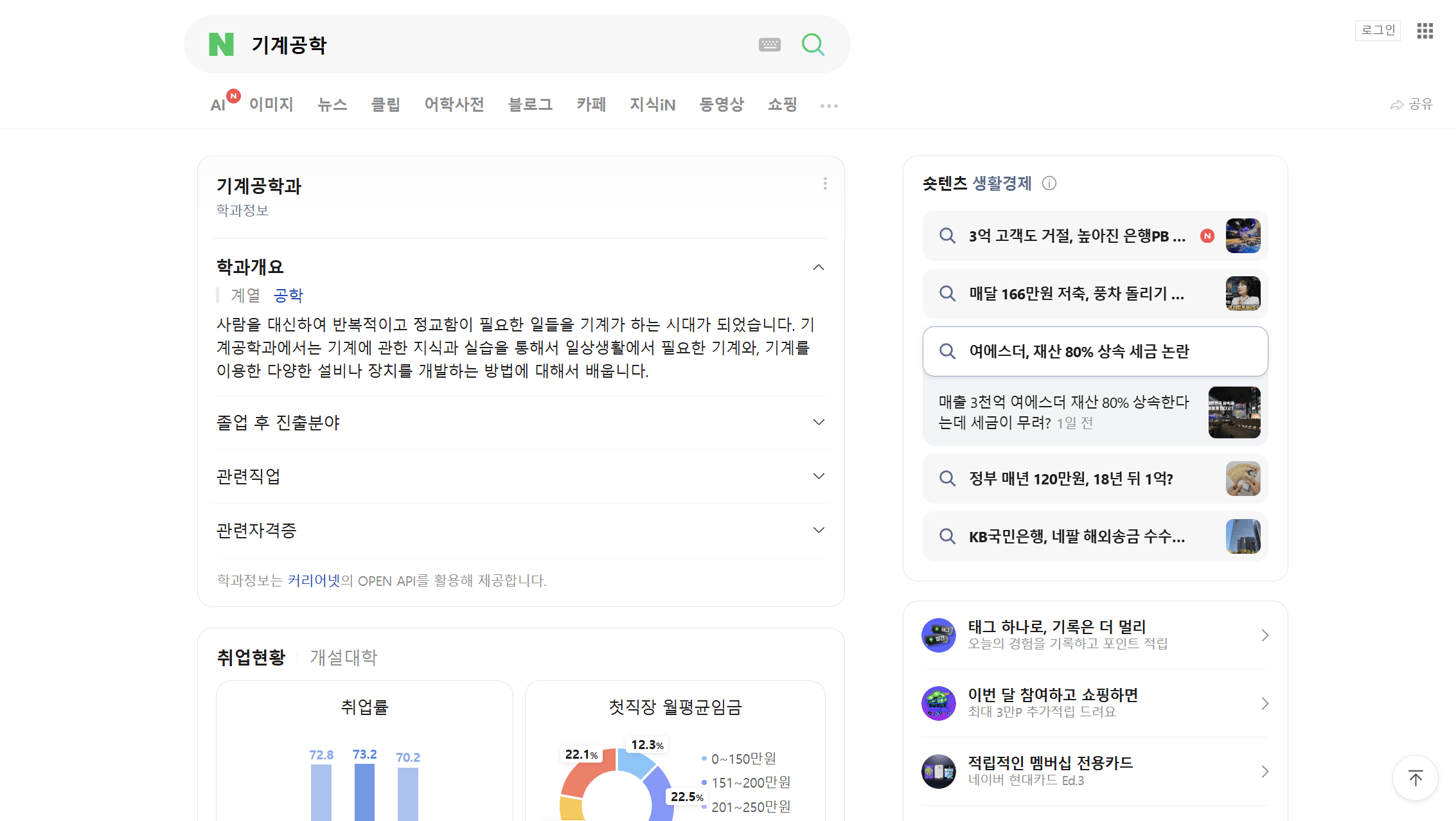Open thumbnail for 매달 166만원 저축 item

1243,294
